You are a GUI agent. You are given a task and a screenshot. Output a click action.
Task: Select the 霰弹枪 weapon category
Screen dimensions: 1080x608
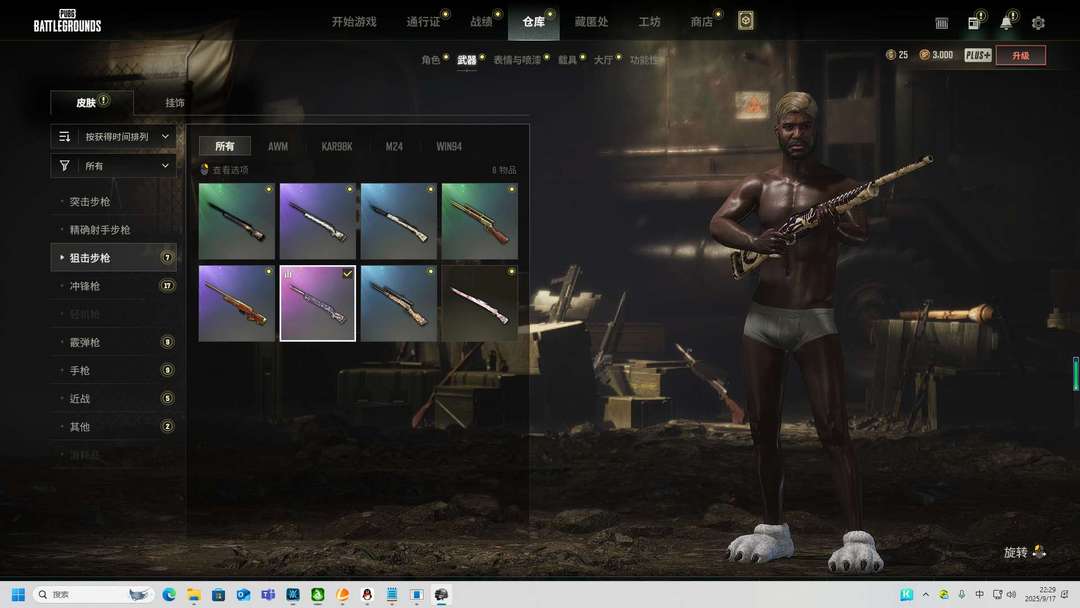tap(114, 342)
